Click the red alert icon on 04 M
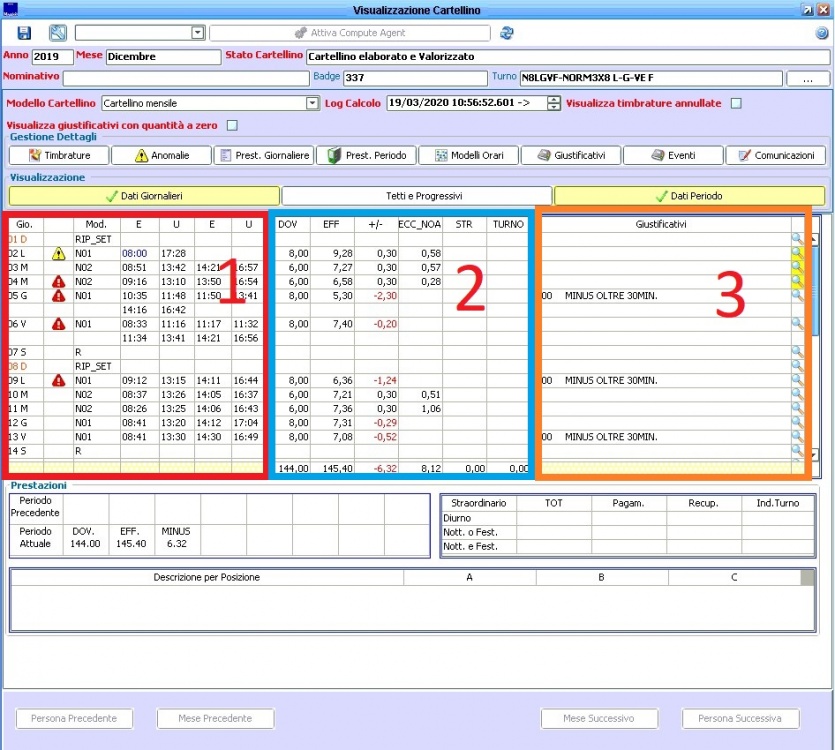835x750 pixels. (59, 282)
